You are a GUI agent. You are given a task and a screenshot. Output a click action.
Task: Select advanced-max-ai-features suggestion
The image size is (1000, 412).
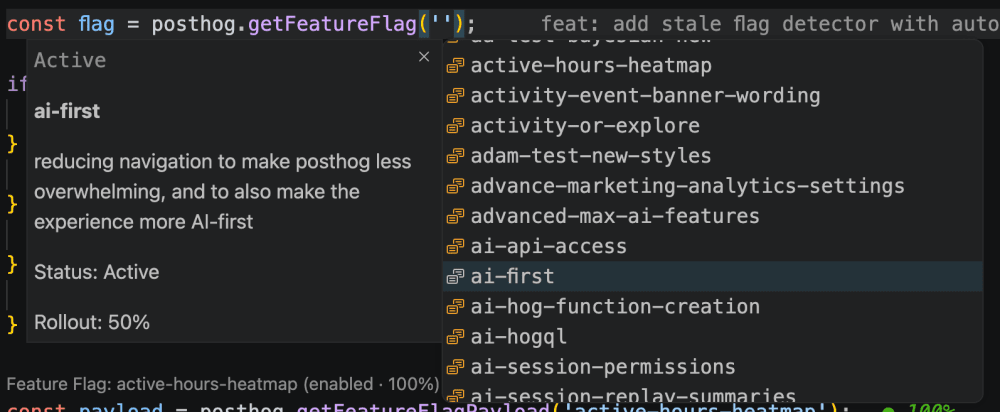coord(712,216)
